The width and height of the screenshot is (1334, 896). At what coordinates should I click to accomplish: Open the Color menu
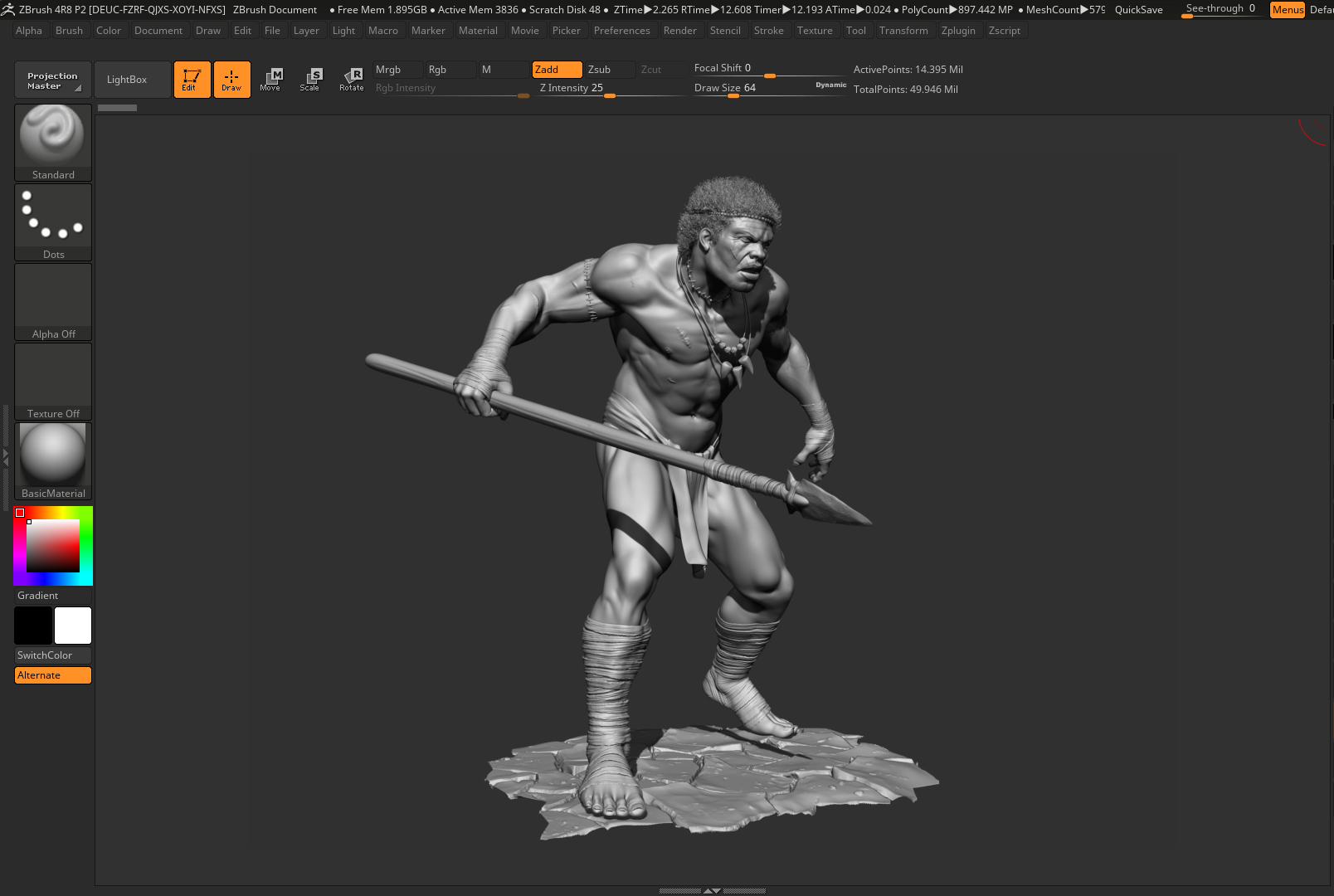109,31
